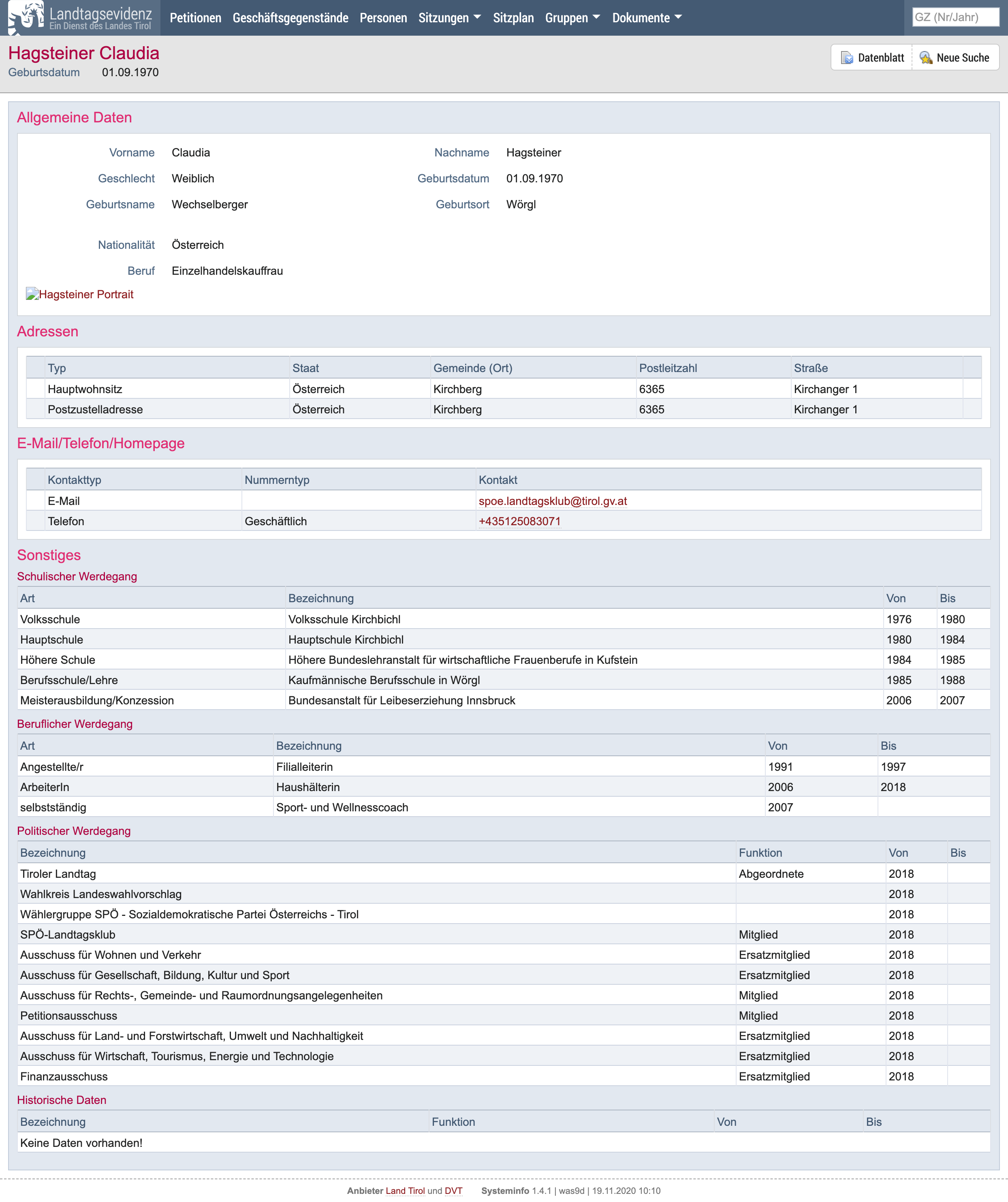The image size is (1008, 1202).
Task: Click Bundesanstalt für Leibeserziehung Innsbruck entry
Action: [x=401, y=701]
